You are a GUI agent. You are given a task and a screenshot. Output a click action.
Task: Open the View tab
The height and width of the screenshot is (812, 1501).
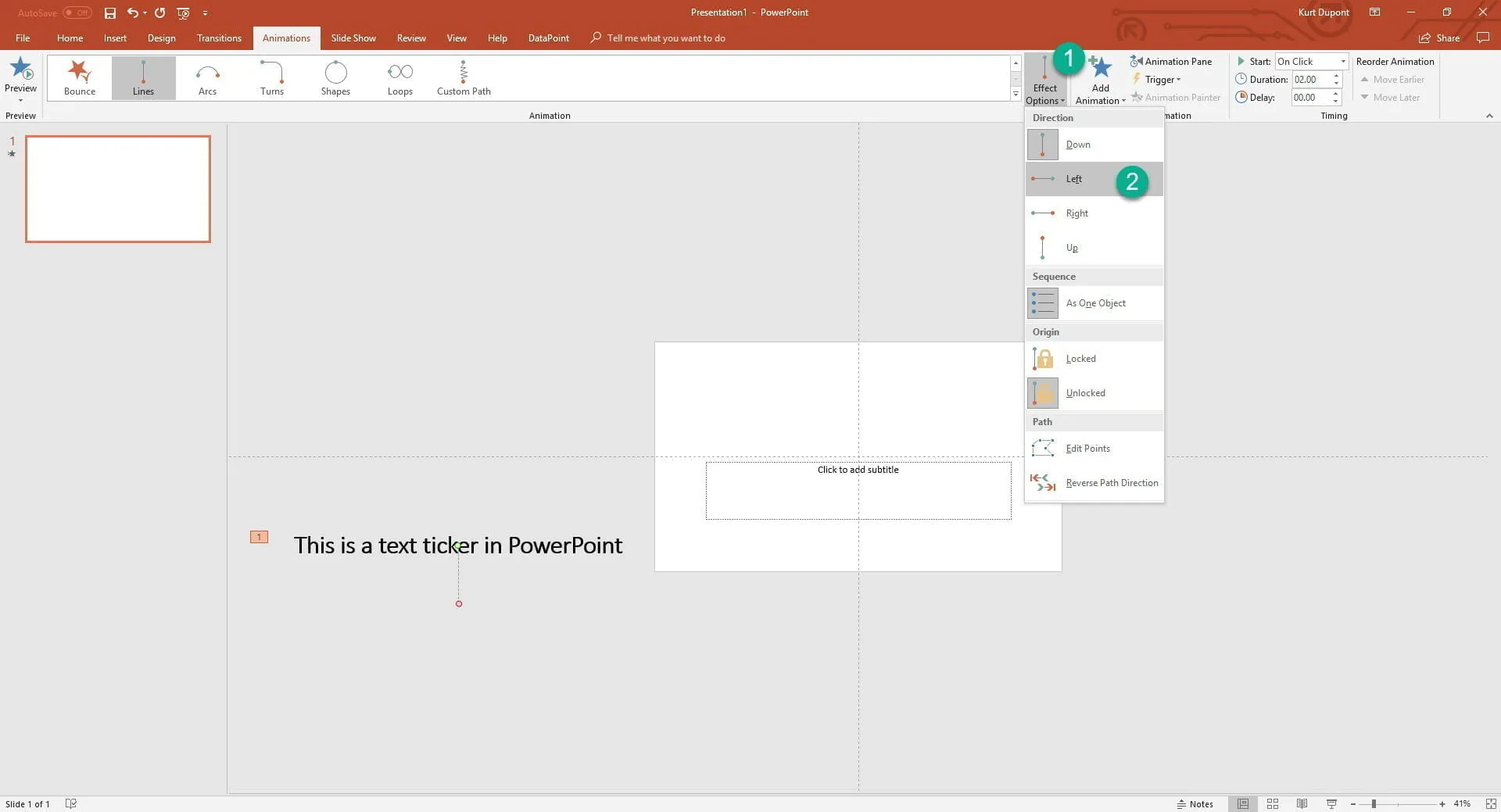click(x=457, y=38)
